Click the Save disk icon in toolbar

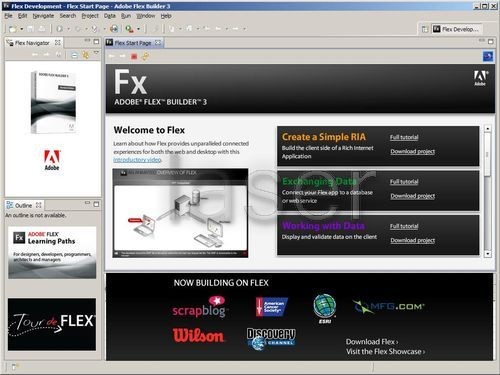point(31,29)
